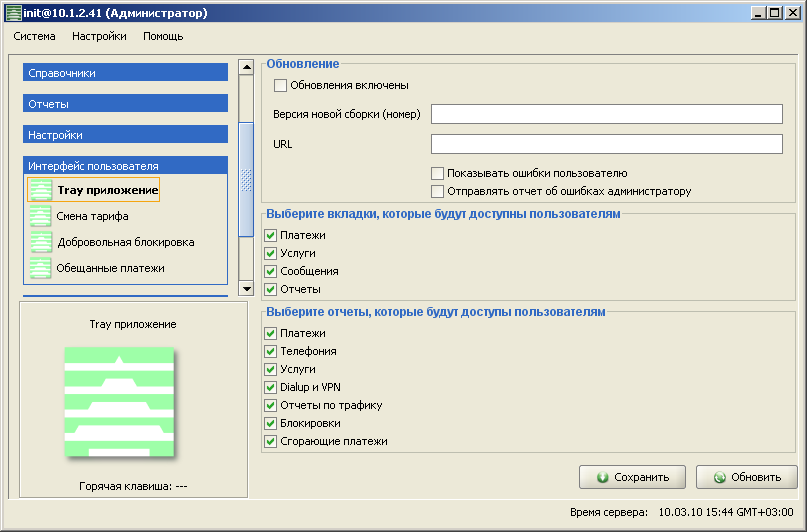Uncheck the Dialup и VPN checkbox

pos(270,387)
